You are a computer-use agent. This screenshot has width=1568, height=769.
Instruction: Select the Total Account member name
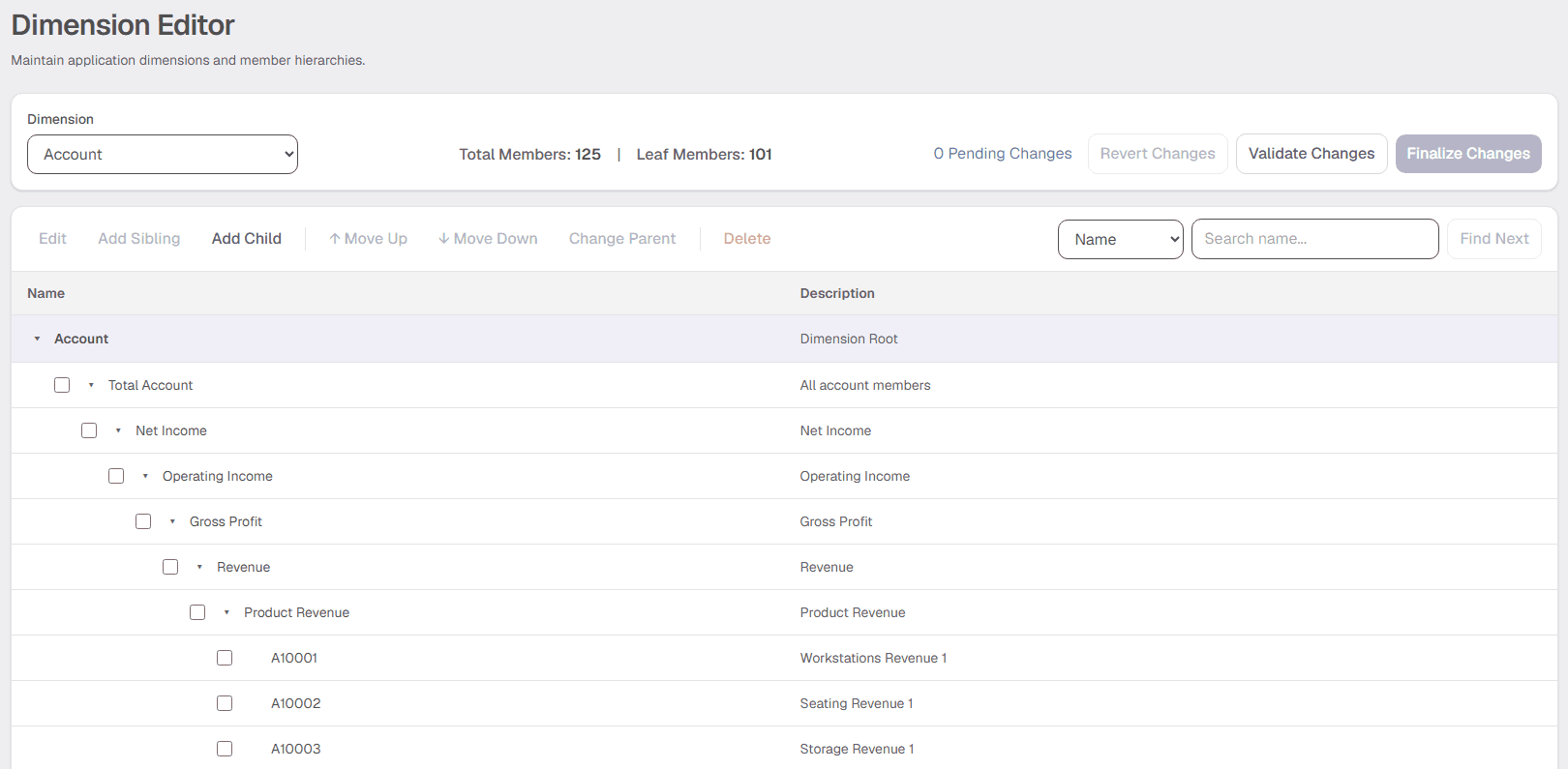click(150, 385)
